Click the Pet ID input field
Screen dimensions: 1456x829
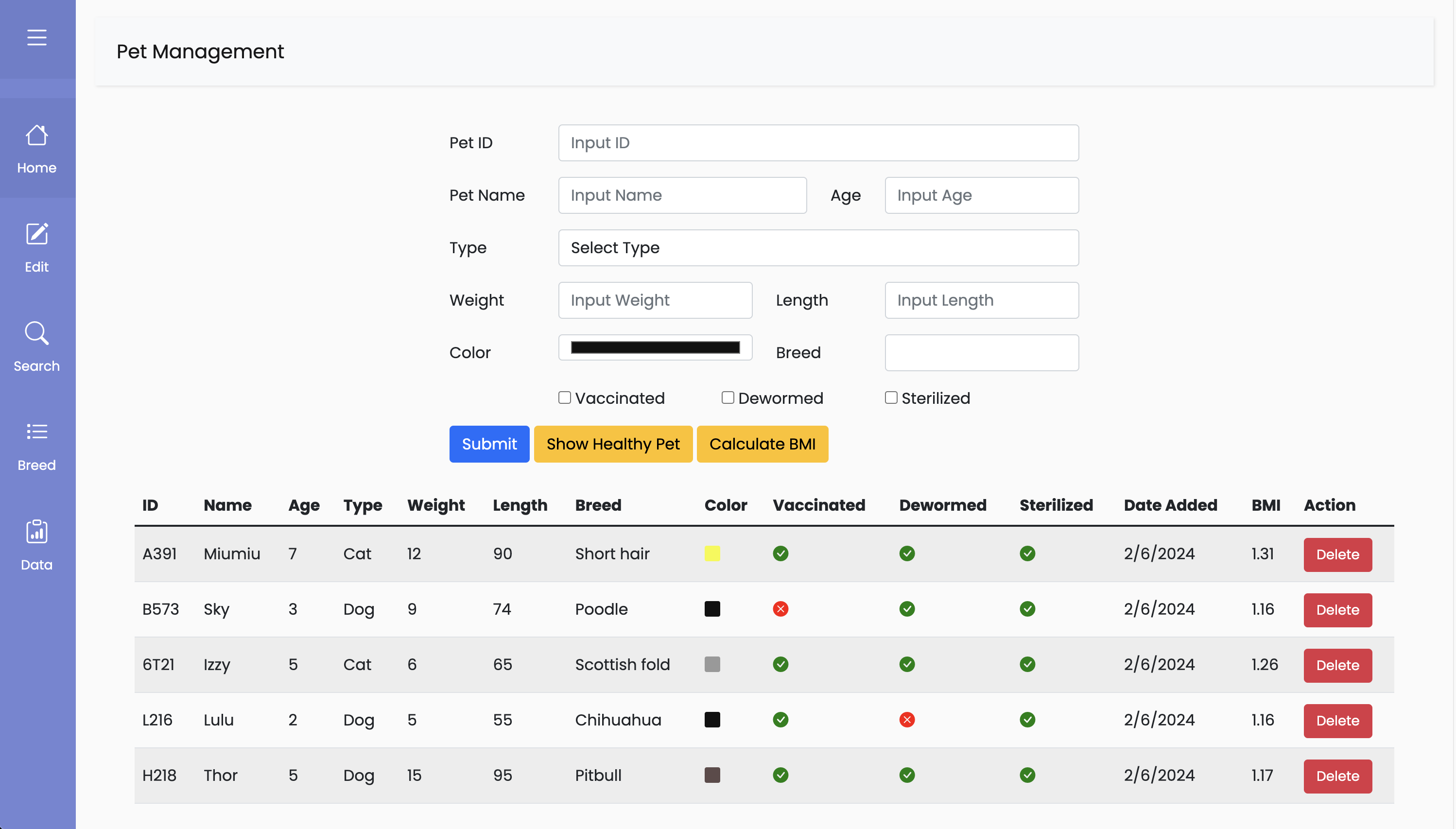[818, 143]
